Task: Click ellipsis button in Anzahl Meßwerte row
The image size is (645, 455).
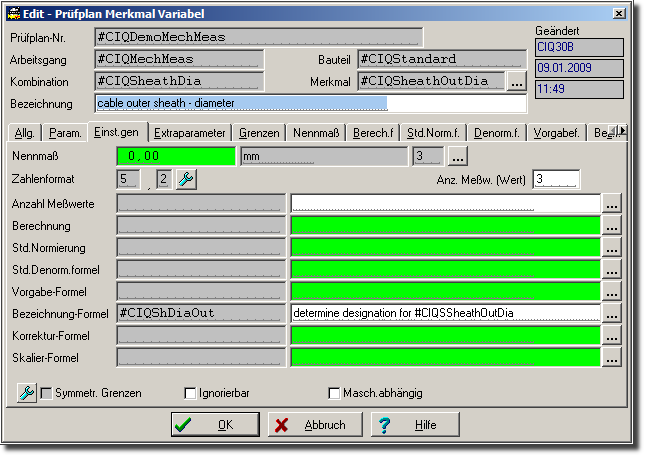Action: pos(612,203)
